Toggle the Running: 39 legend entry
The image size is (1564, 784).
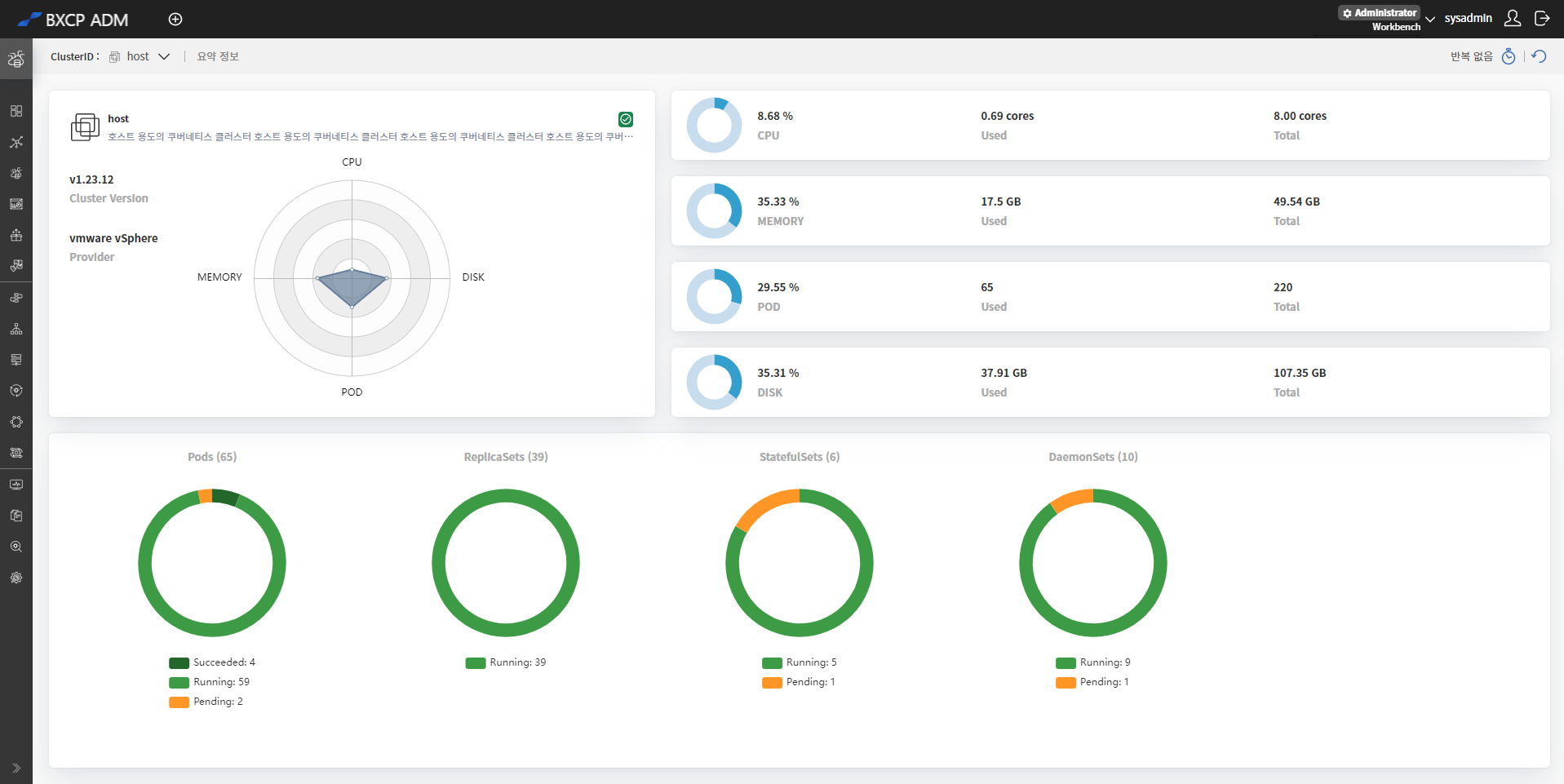pos(506,662)
